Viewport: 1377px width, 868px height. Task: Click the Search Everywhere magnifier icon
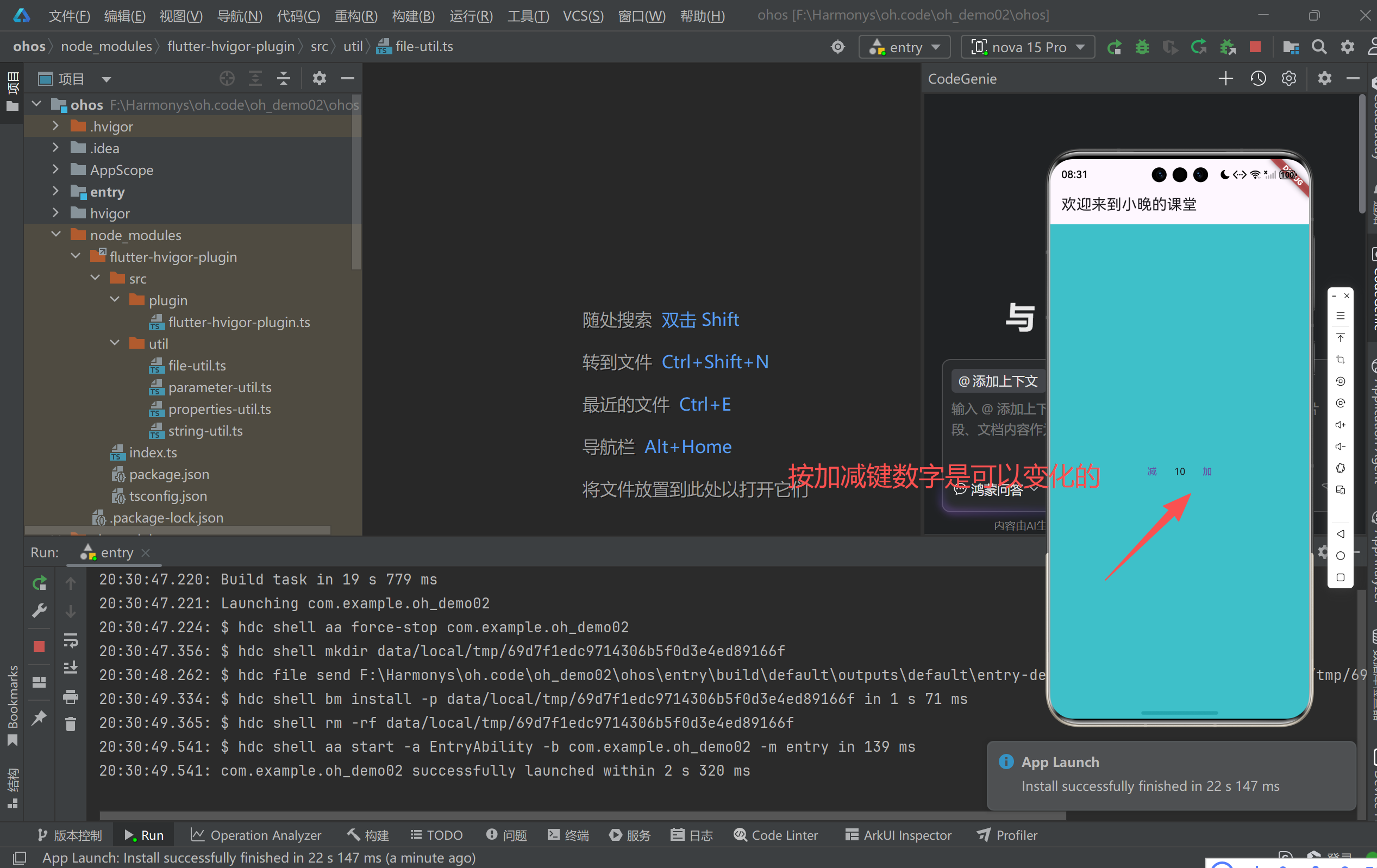point(1319,47)
